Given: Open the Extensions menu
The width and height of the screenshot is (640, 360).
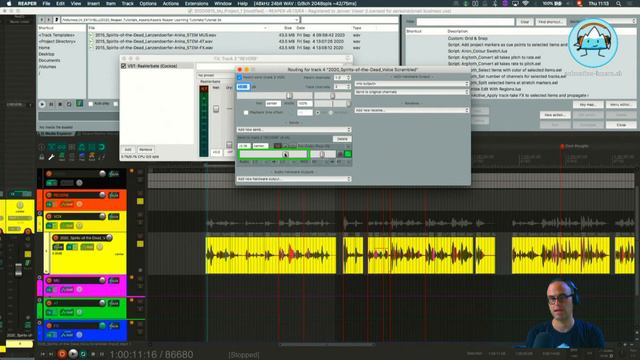Looking at the screenshot, I should [196, 3].
